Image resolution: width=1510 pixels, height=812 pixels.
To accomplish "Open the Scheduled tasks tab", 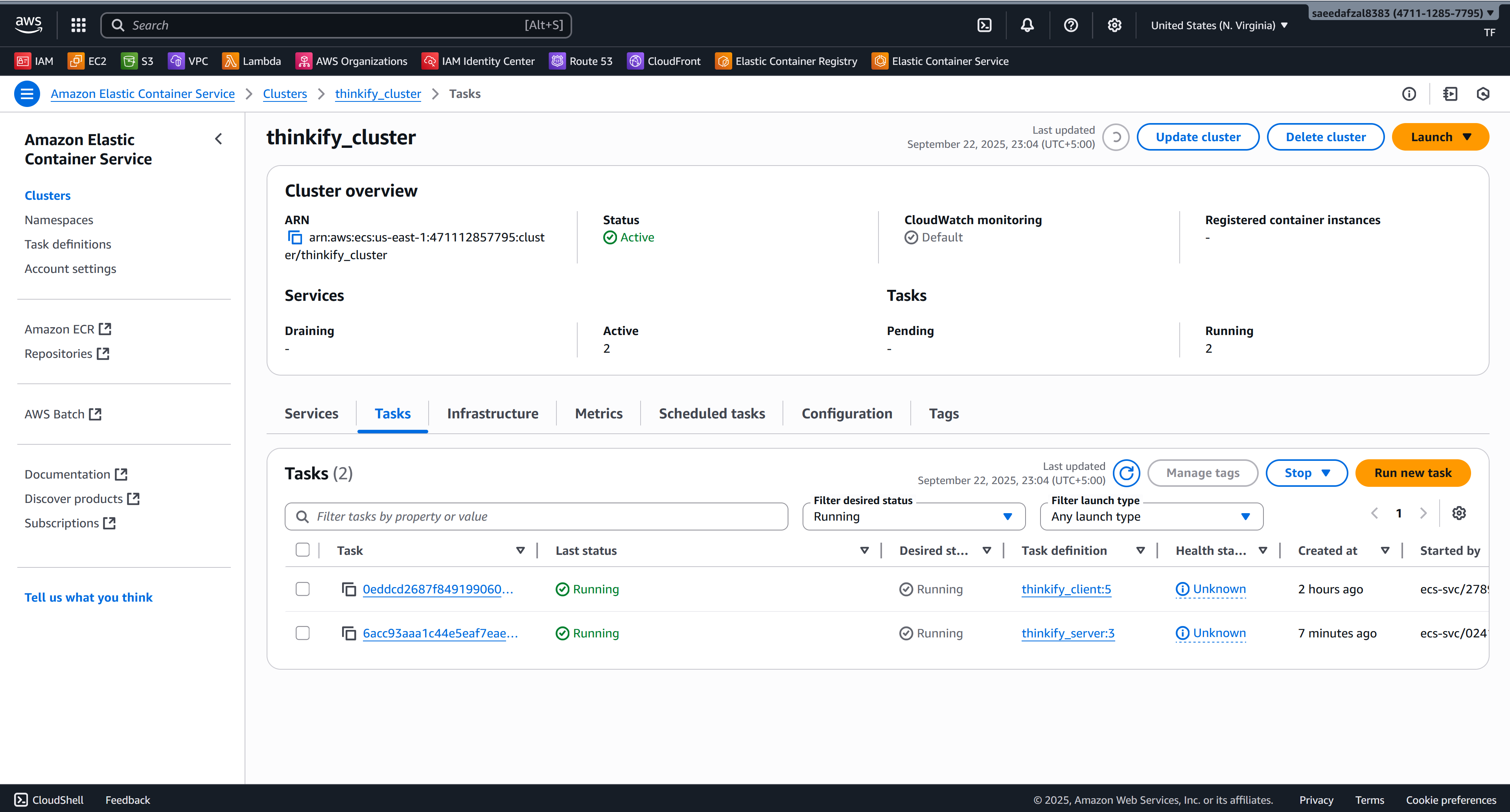I will click(712, 413).
